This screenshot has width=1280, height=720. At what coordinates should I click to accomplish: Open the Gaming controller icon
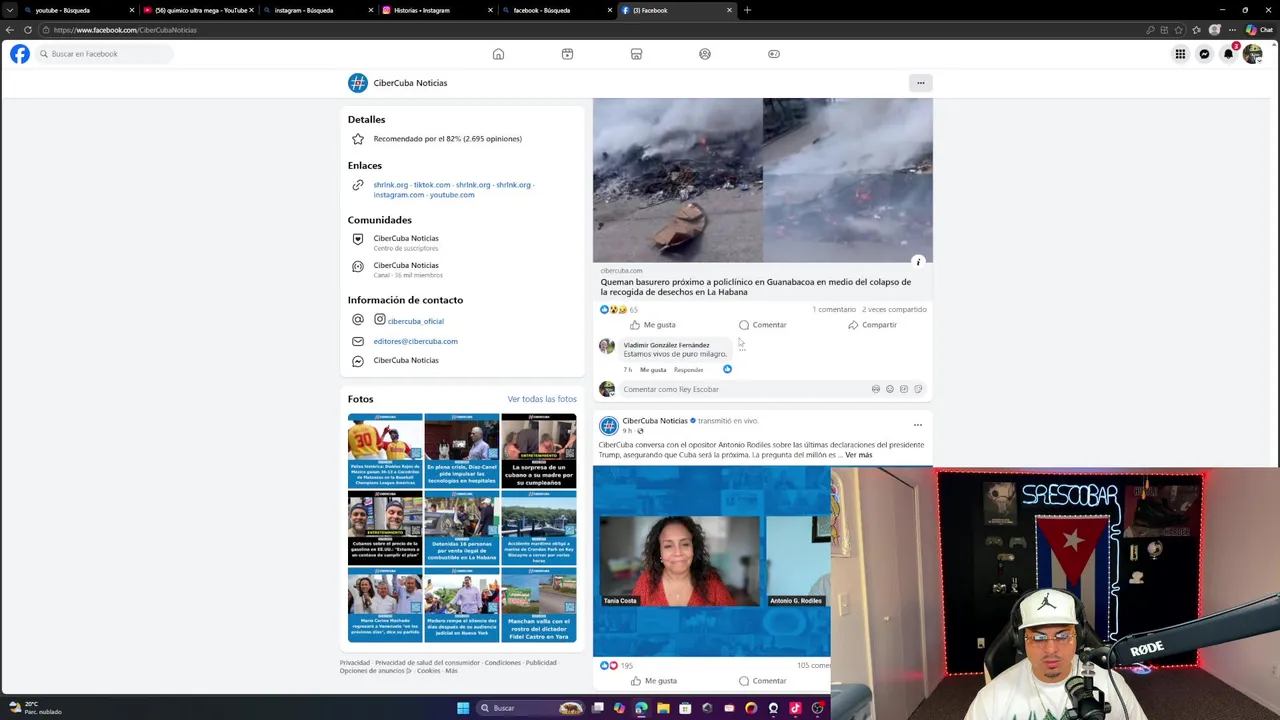coord(774,54)
